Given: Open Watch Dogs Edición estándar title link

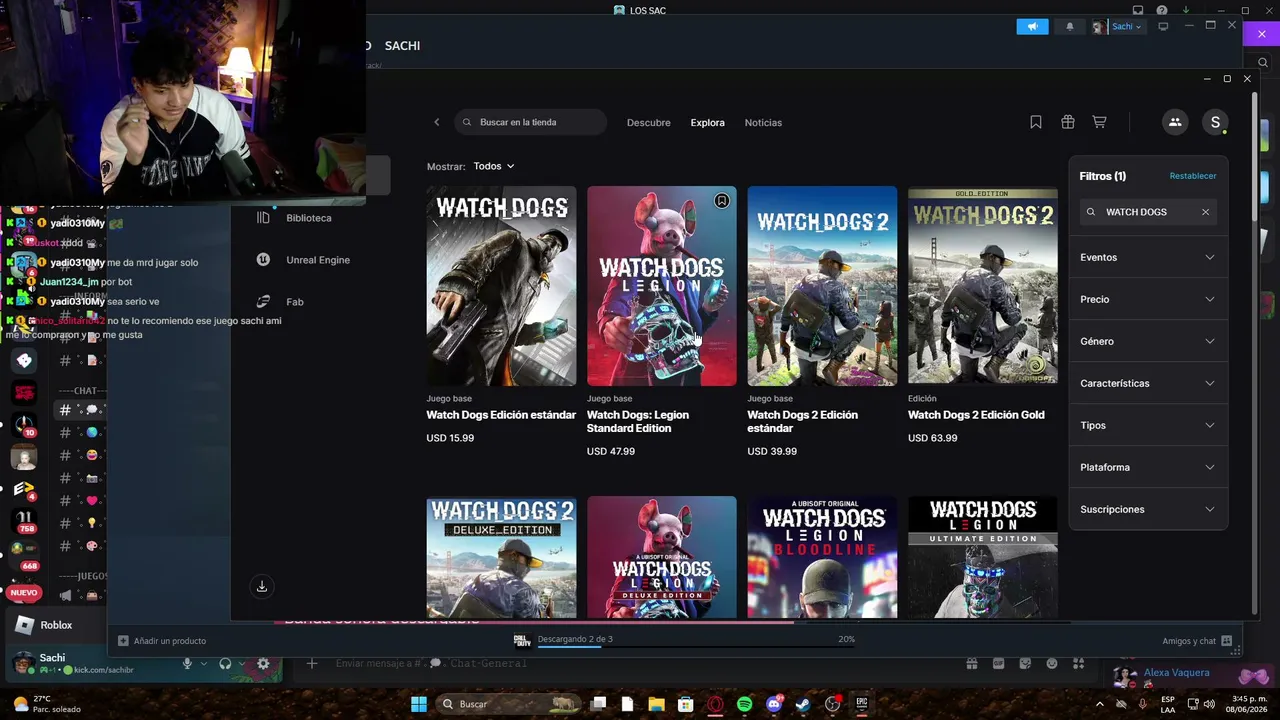Looking at the screenshot, I should coord(501,415).
